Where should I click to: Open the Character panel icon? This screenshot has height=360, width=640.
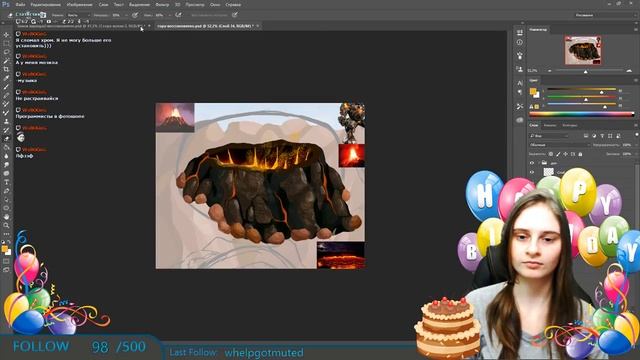pos(520,83)
